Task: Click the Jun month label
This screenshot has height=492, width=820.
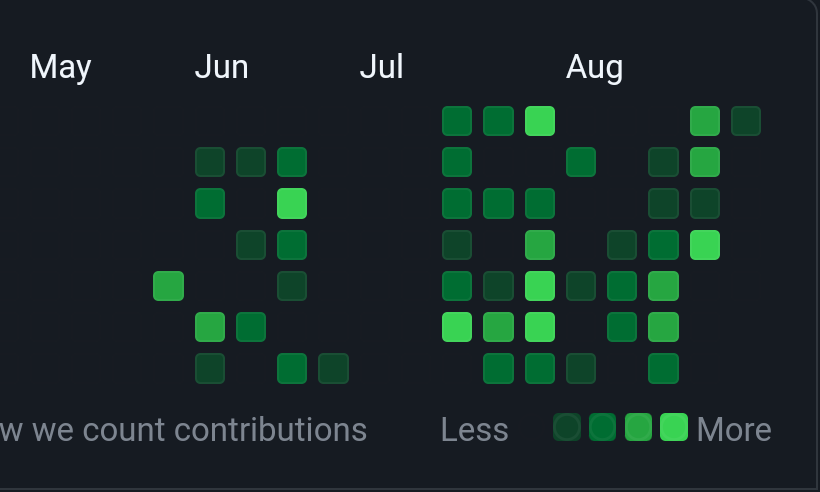Action: point(221,67)
